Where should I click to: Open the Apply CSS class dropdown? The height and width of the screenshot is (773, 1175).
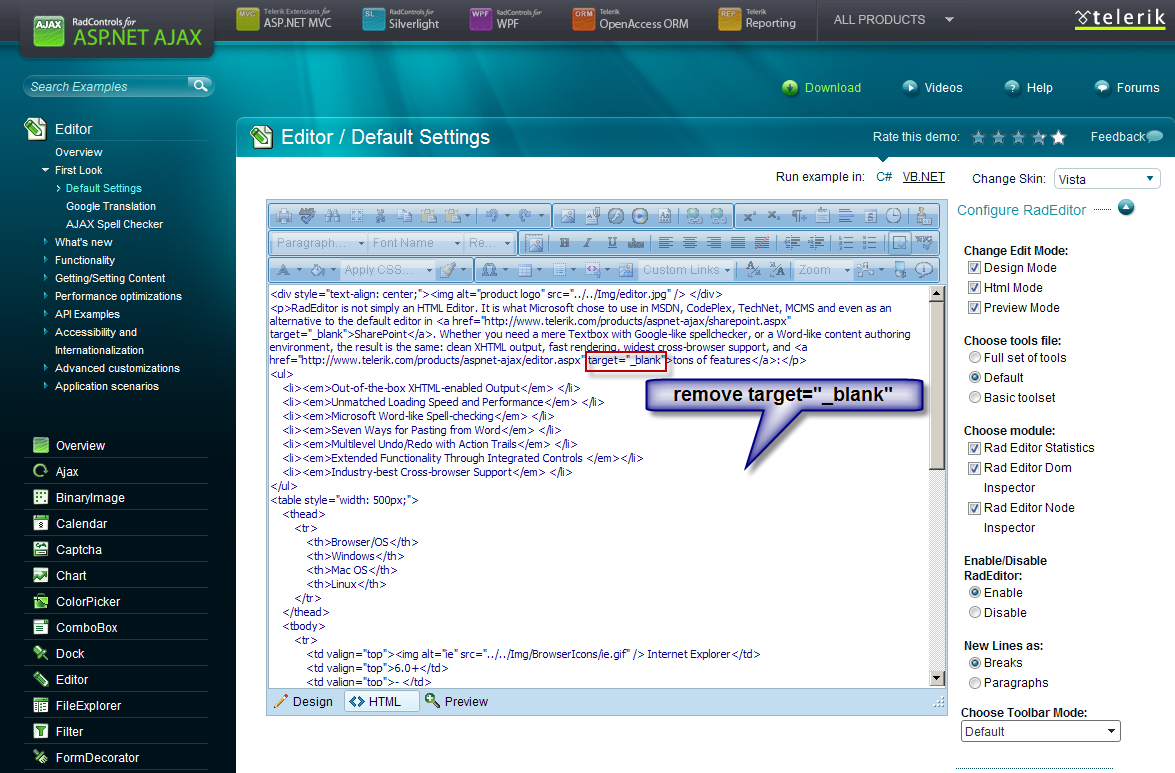(x=388, y=270)
